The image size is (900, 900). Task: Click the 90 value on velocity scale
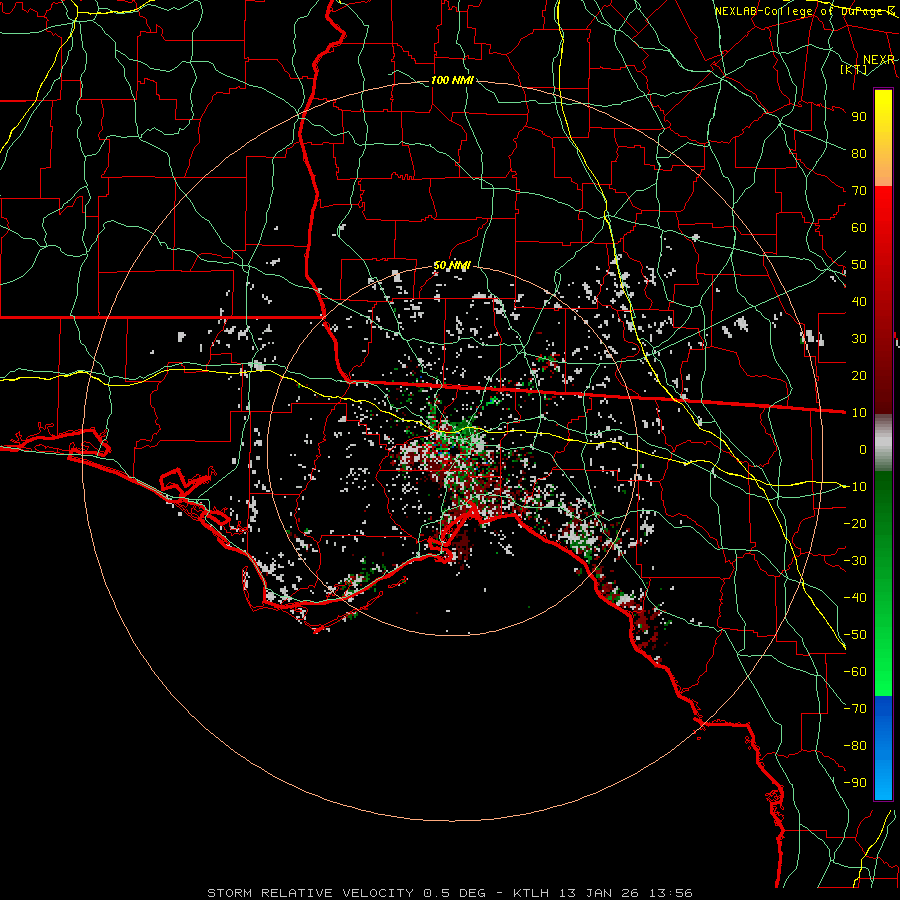(x=859, y=117)
